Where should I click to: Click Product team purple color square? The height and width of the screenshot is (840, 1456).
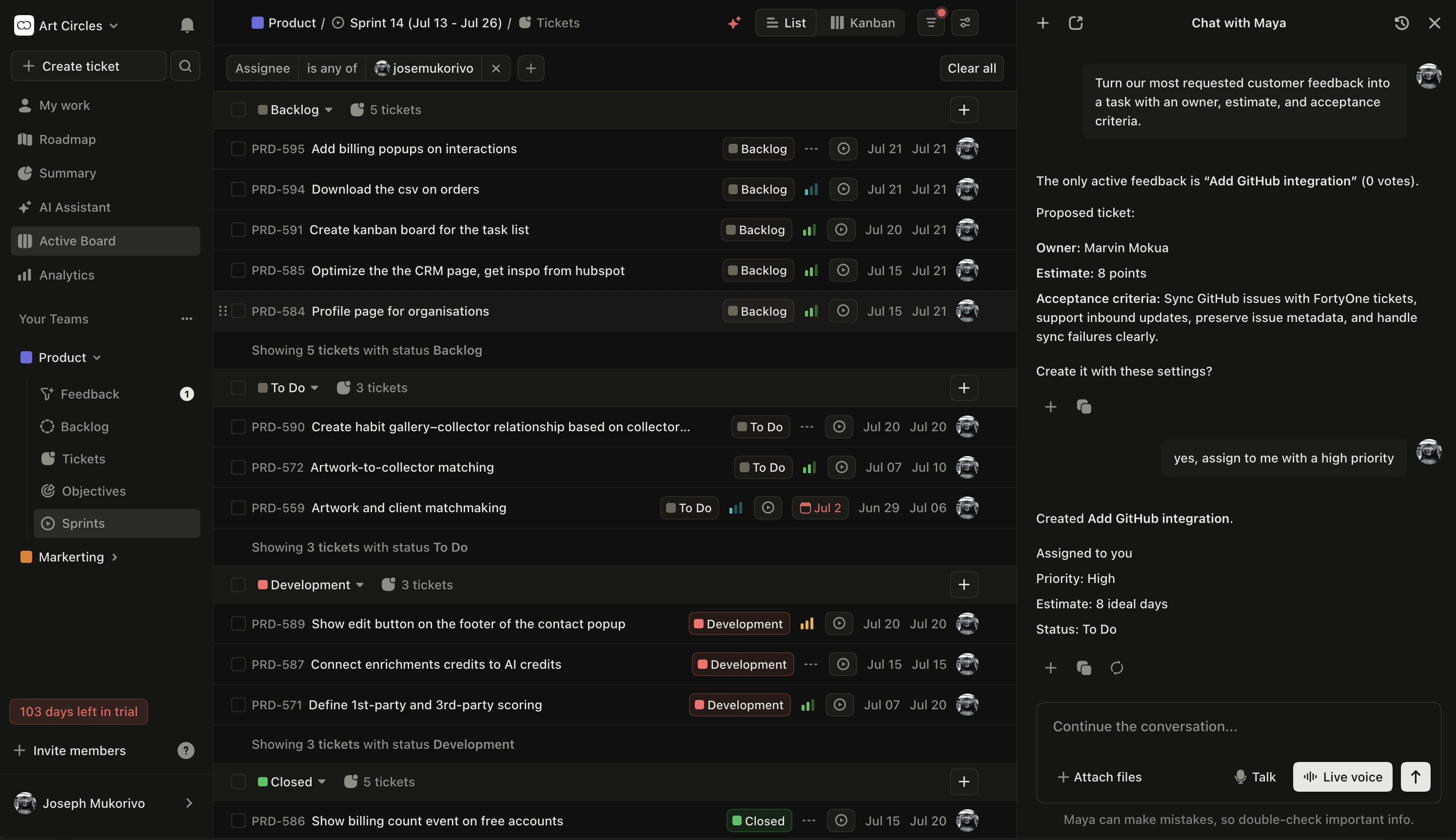(26, 358)
